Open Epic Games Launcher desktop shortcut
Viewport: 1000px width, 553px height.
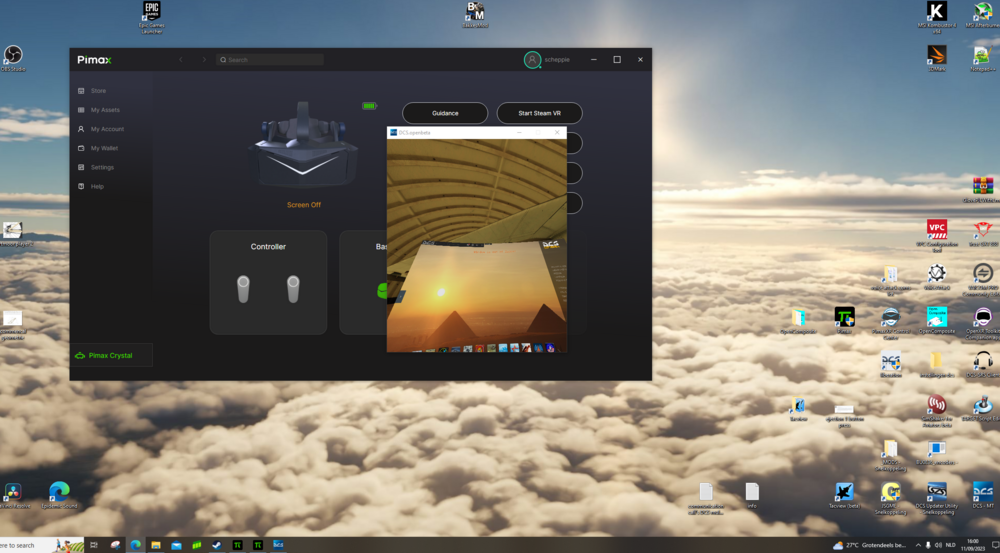[x=151, y=17]
